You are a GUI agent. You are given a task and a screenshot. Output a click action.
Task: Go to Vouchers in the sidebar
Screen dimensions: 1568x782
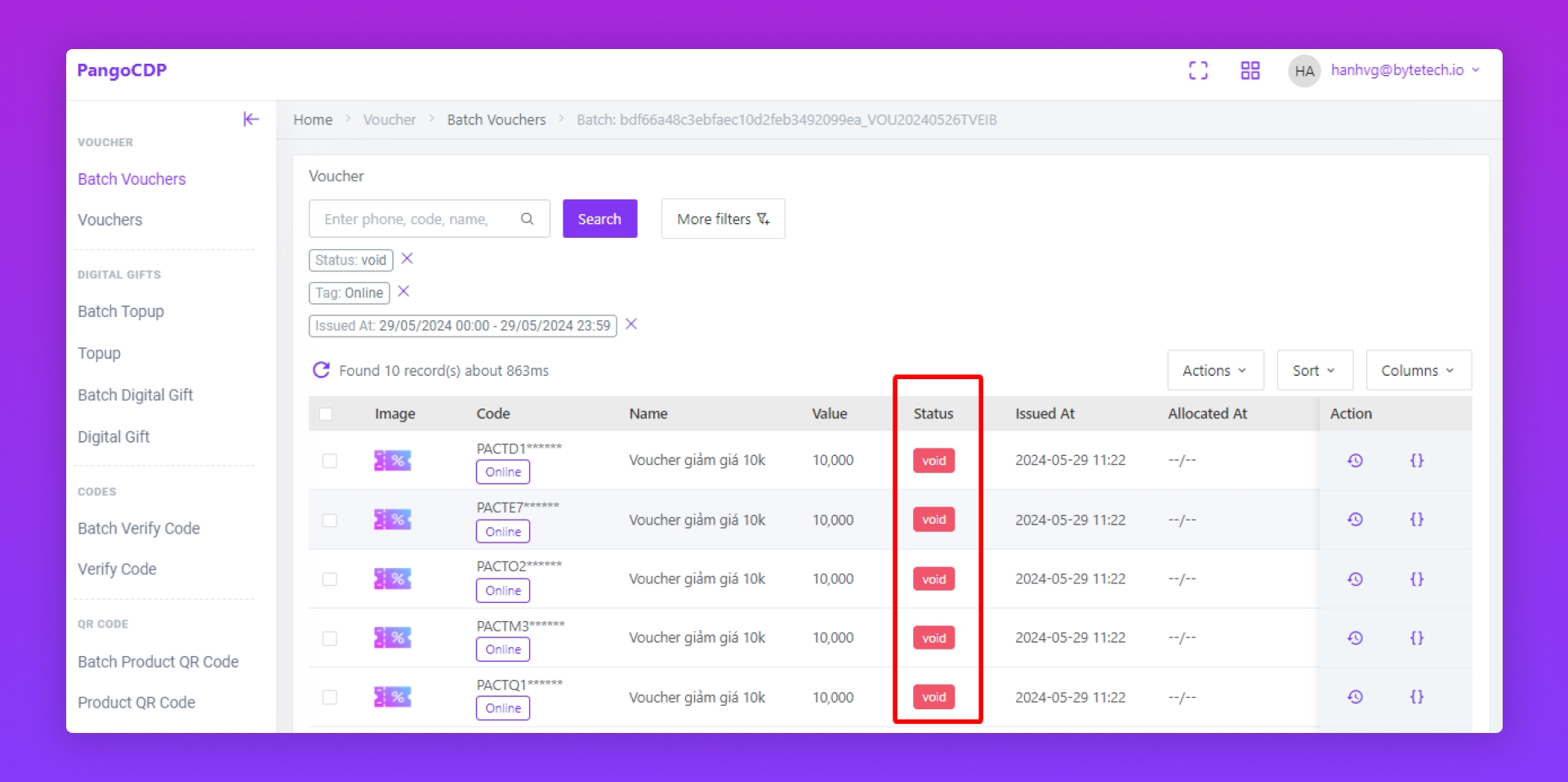coord(110,220)
